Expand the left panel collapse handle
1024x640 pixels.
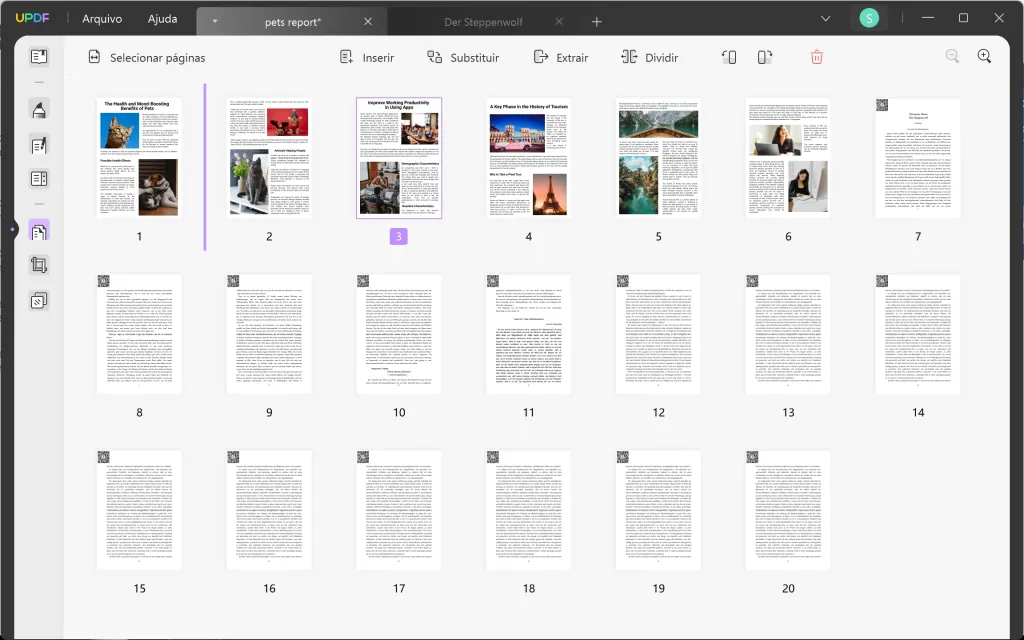pyautogui.click(x=12, y=230)
